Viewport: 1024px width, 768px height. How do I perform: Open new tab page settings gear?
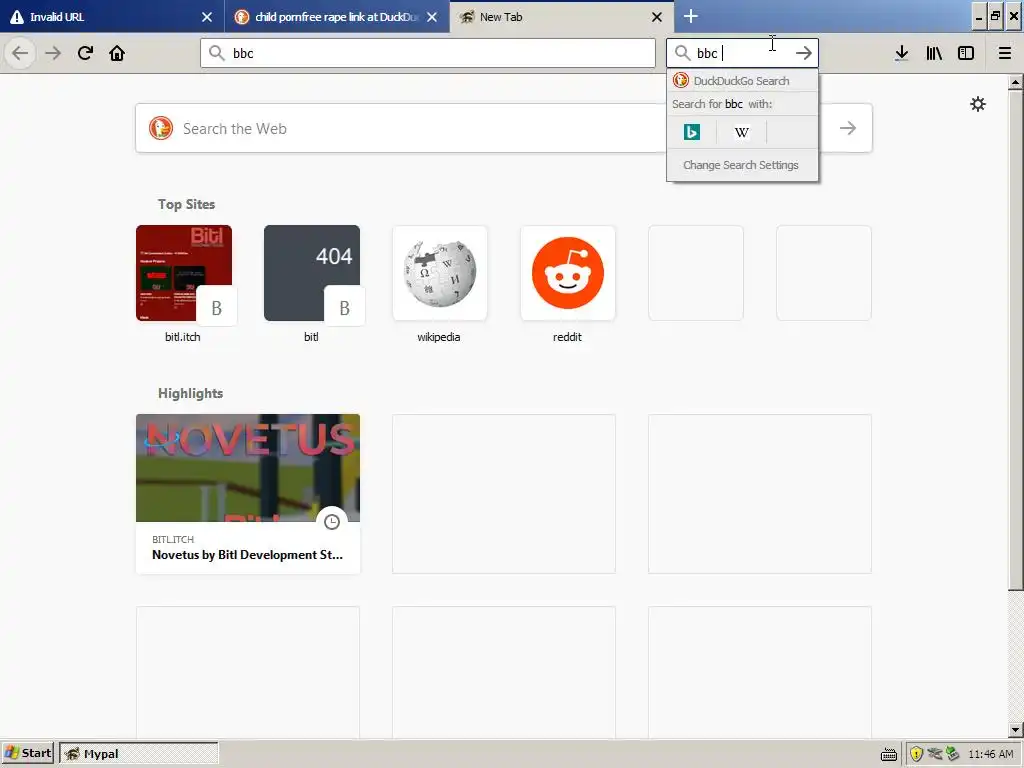(x=978, y=104)
